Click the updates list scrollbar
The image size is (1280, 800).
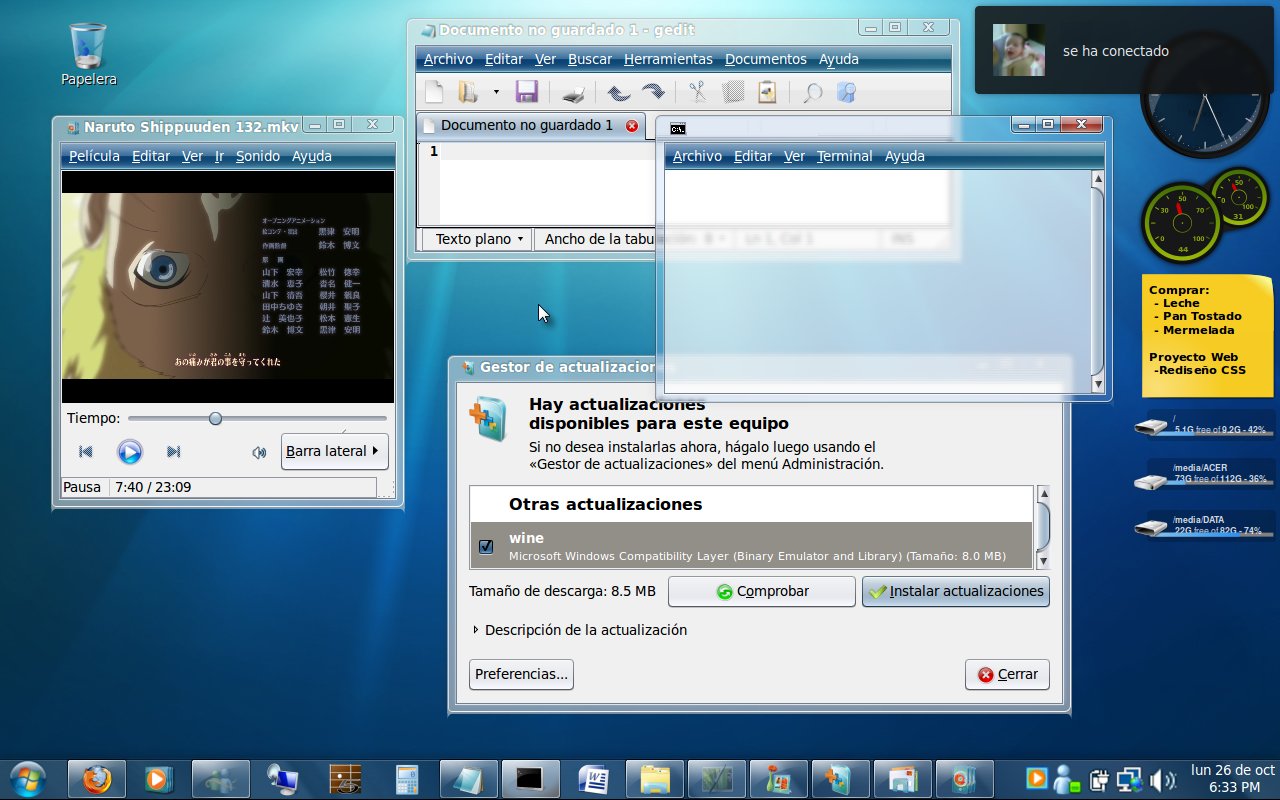(1043, 526)
